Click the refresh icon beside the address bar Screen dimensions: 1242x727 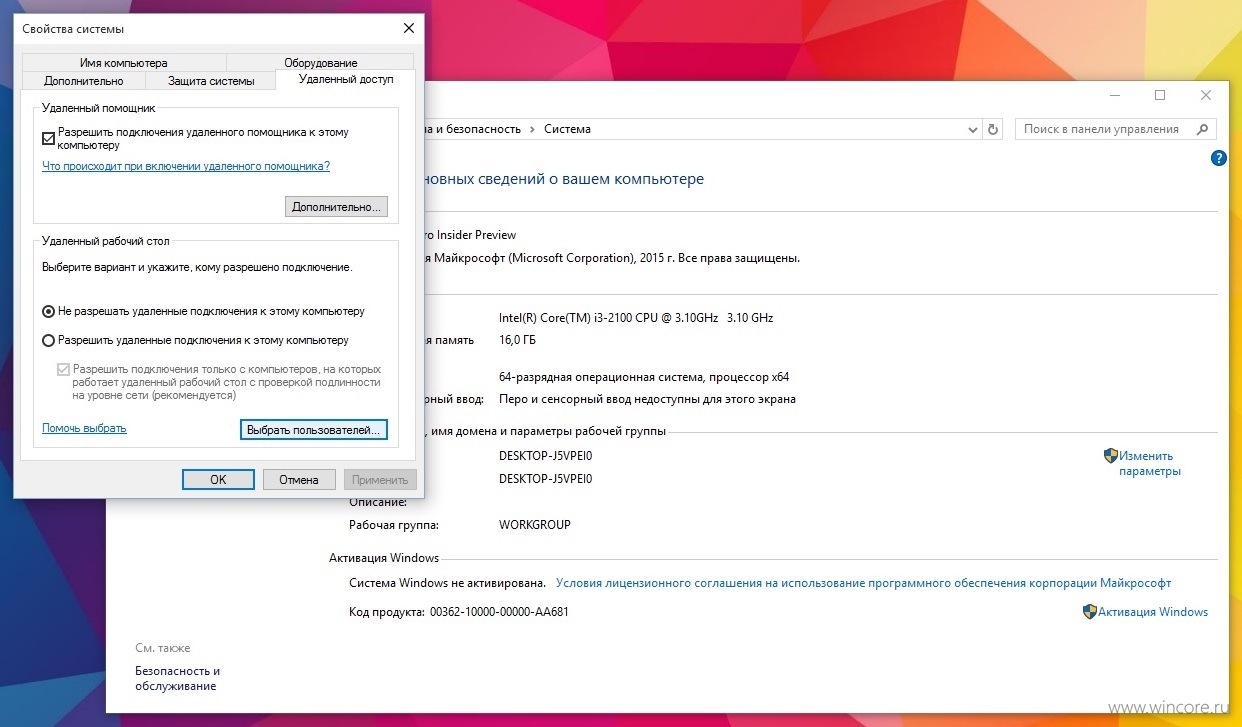point(993,129)
